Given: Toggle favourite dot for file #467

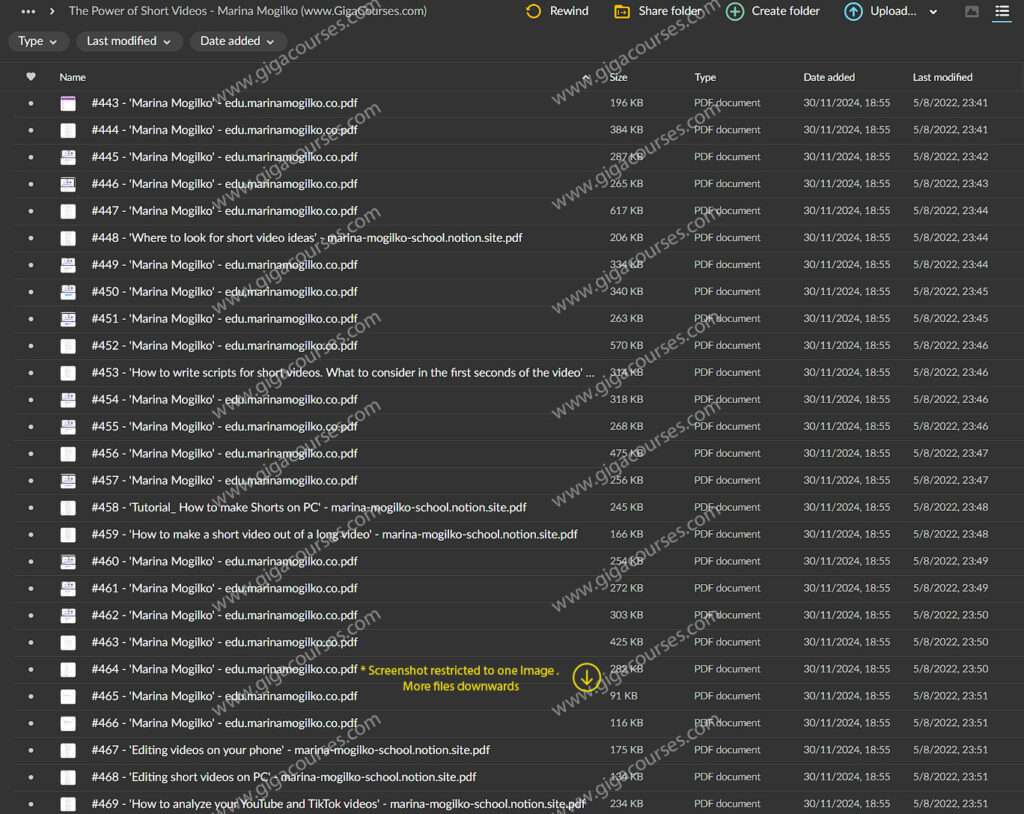Looking at the screenshot, I should pos(31,750).
